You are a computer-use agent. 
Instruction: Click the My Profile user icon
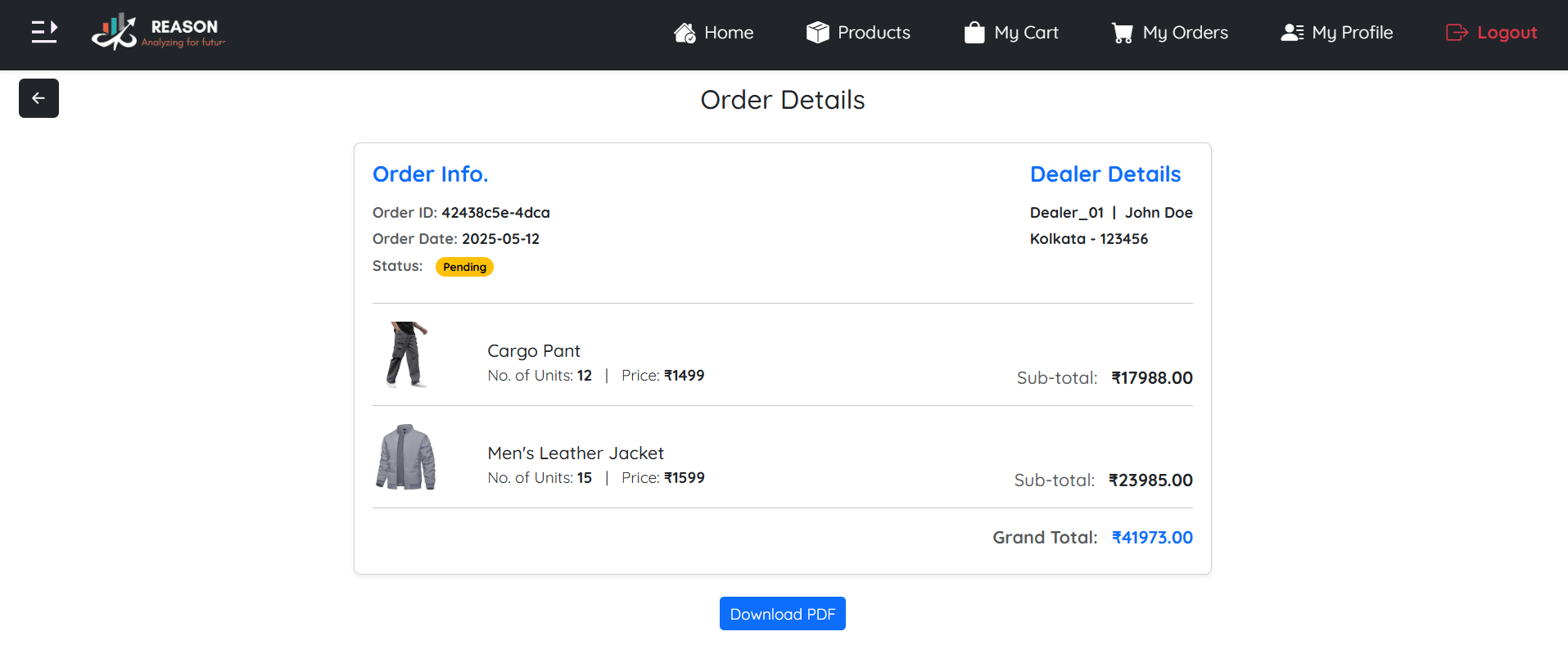click(1292, 33)
